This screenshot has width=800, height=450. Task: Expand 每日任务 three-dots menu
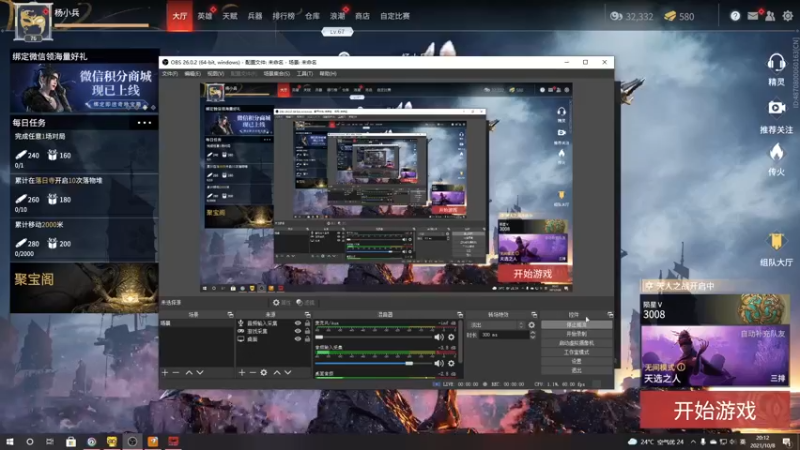[x=144, y=122]
